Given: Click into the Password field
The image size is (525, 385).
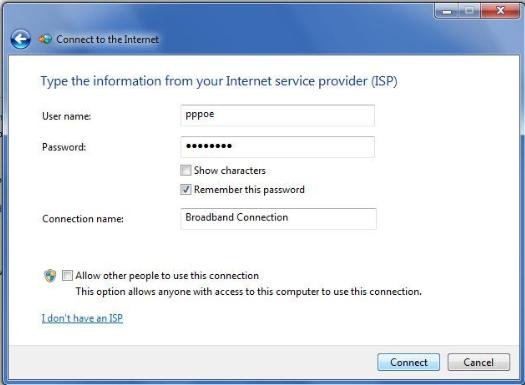Looking at the screenshot, I should tap(278, 147).
